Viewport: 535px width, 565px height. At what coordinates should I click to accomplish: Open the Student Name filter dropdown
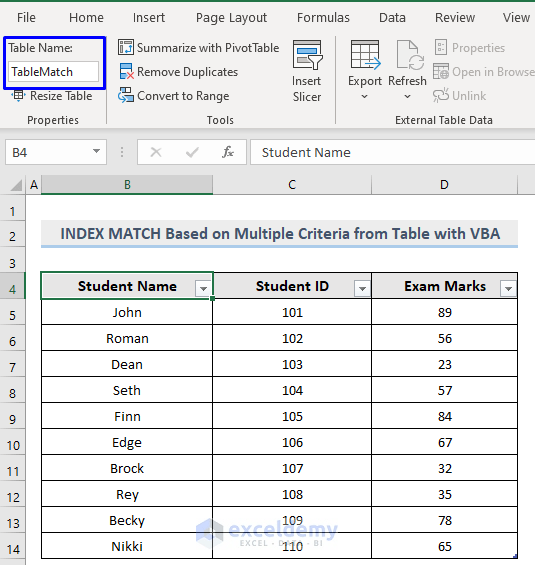203,288
